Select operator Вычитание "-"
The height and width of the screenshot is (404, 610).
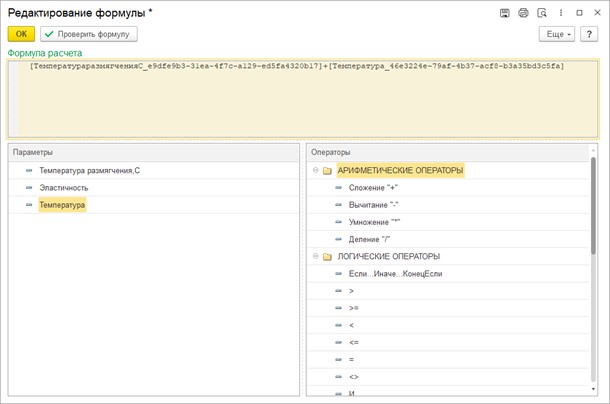tap(373, 205)
